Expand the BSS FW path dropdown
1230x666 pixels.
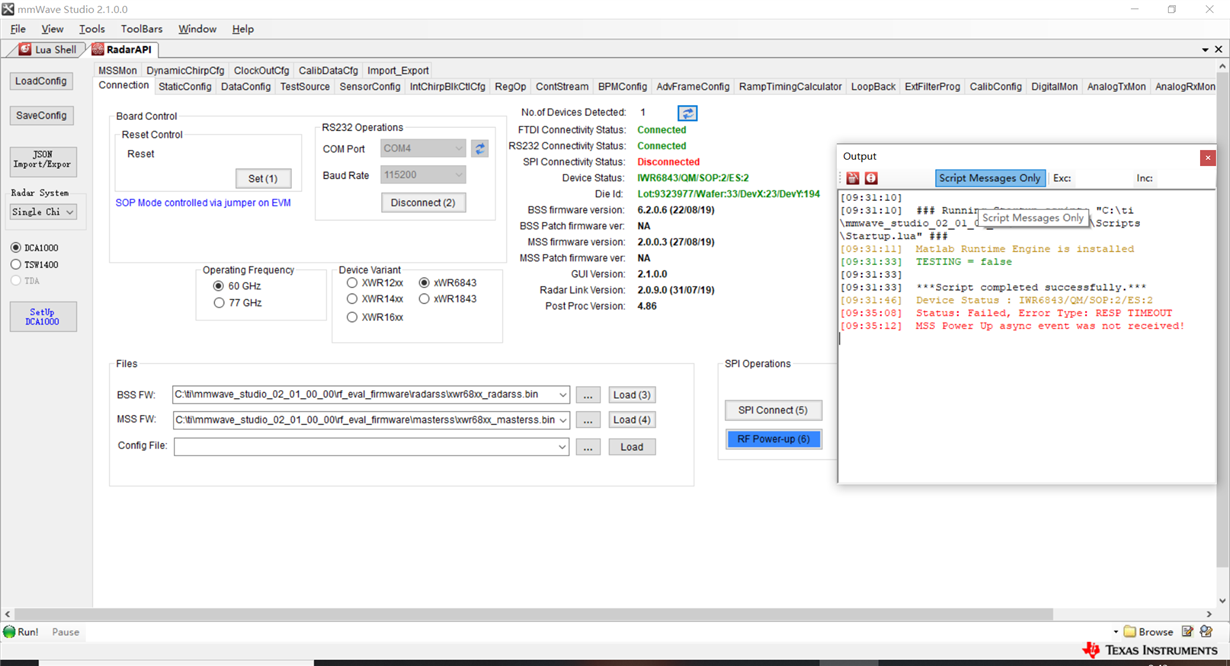[x=563, y=395]
